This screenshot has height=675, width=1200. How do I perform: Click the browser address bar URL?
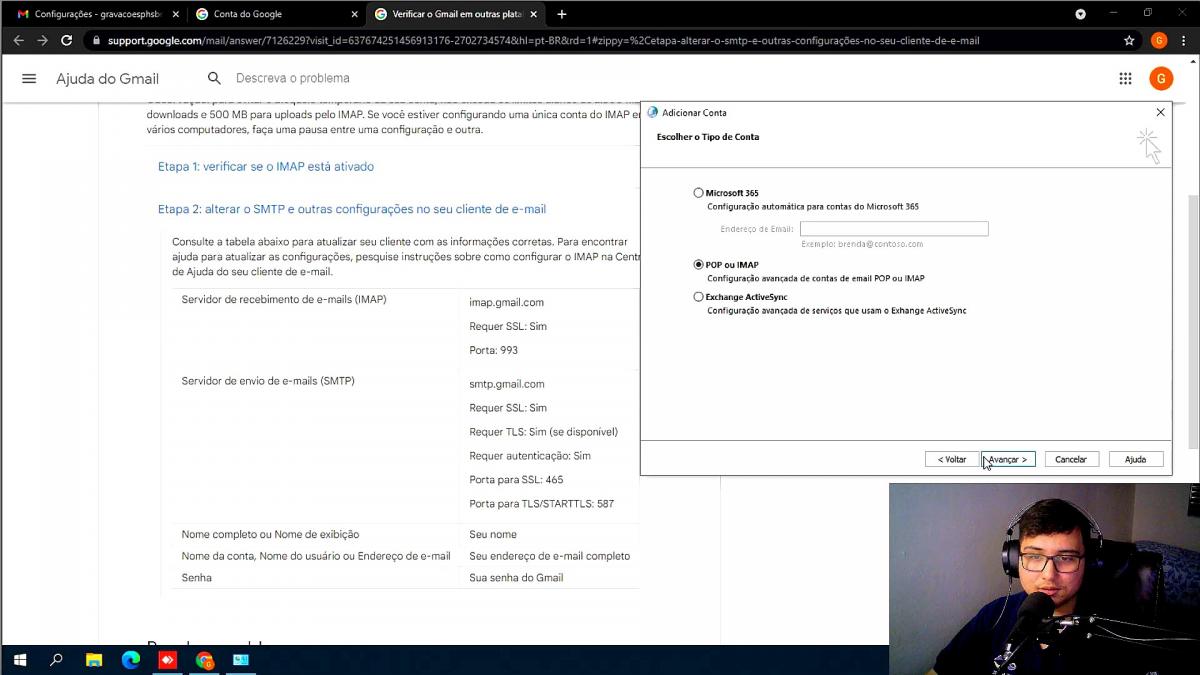click(x=543, y=41)
